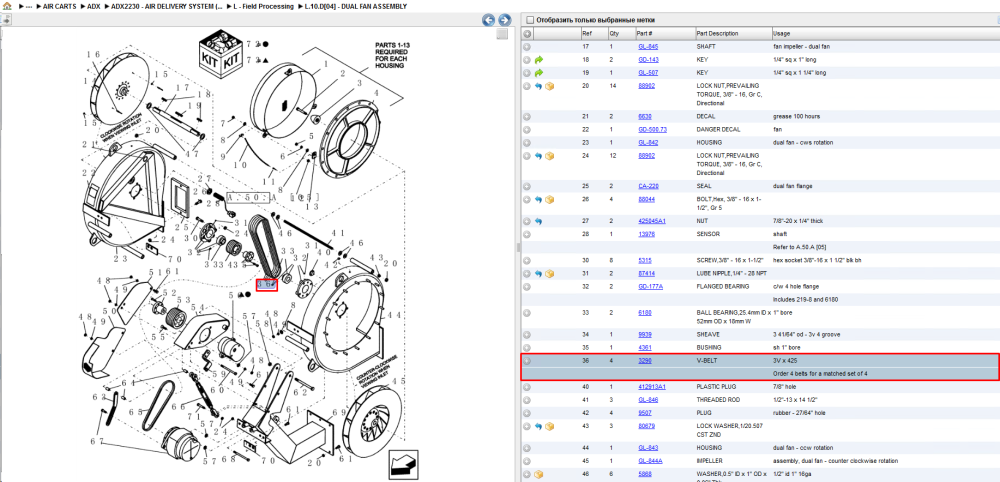Click package box icon on row 46 WASHER
The height and width of the screenshot is (482, 1000).
click(x=538, y=474)
